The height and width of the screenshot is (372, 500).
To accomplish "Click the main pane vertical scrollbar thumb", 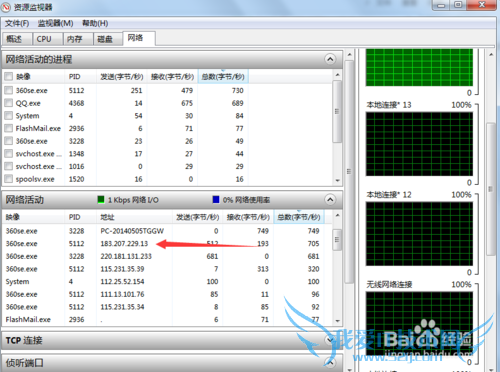I will (349, 172).
